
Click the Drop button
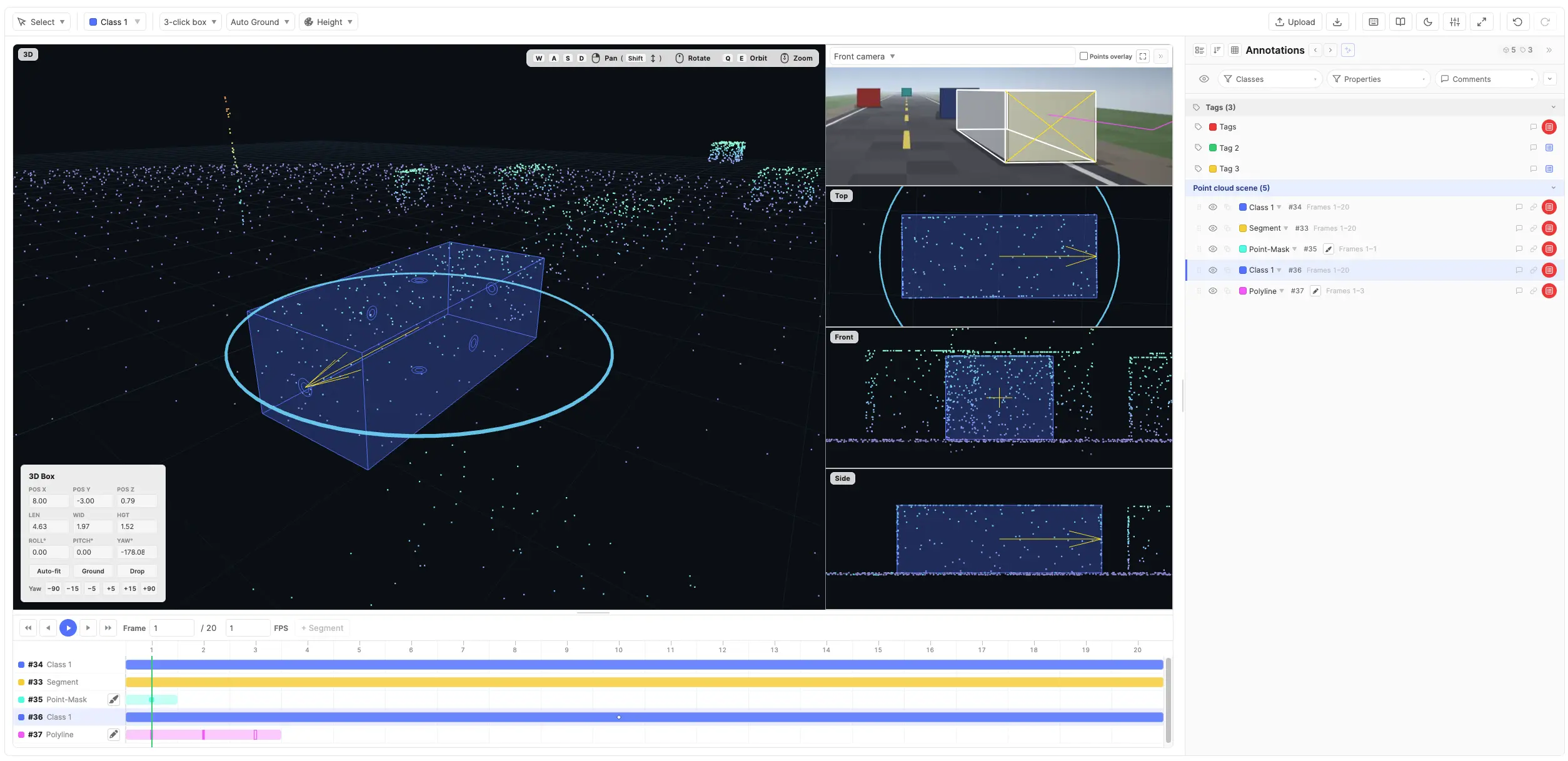point(137,571)
